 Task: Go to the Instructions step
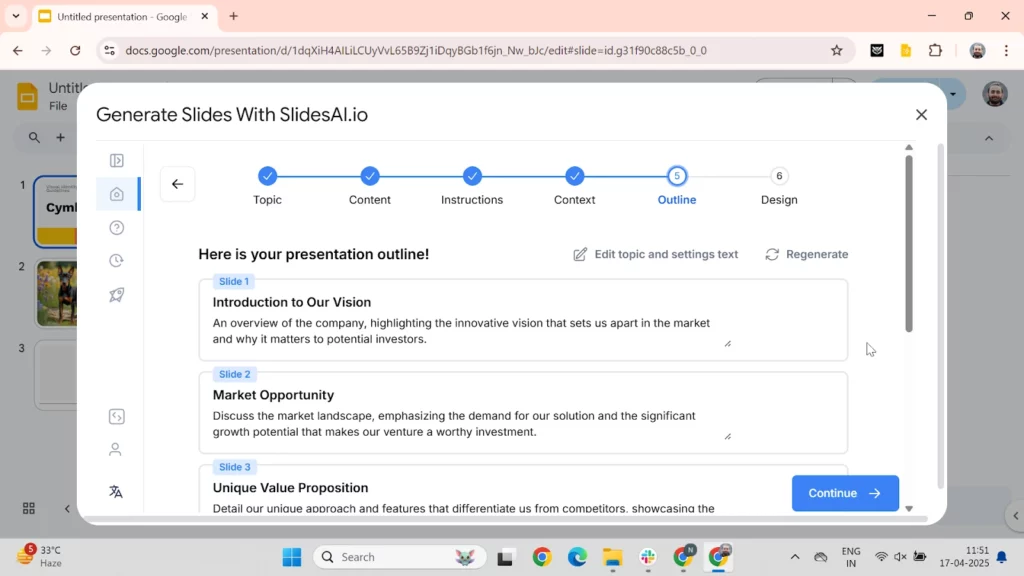point(472,177)
